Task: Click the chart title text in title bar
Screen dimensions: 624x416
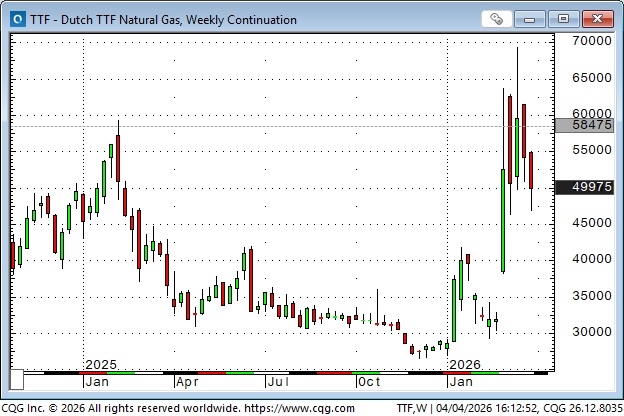Action: pos(160,19)
